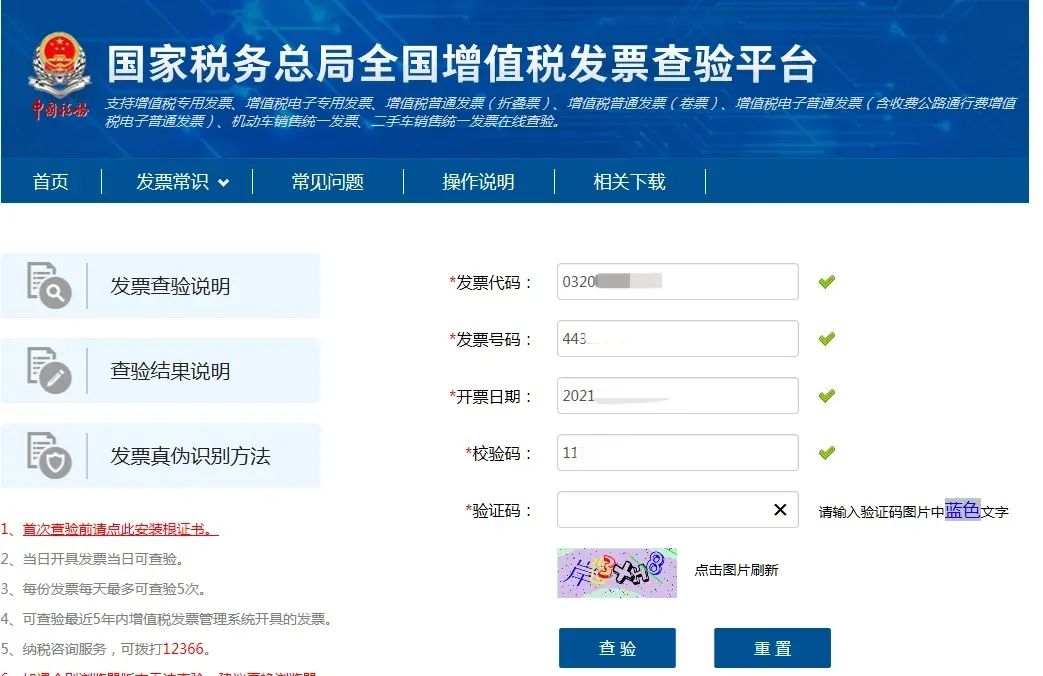Screen dimensions: 1043x676
Task: Click the green checkmark beside 发票号码
Action: tap(827, 339)
